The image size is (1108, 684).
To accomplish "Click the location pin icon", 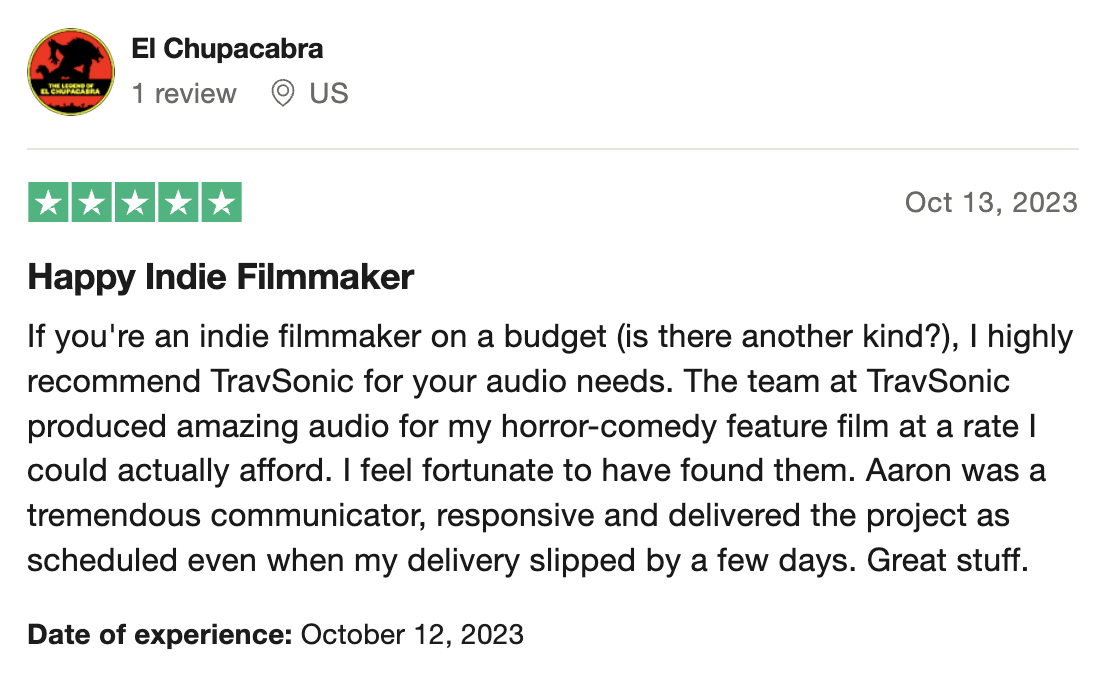I will (x=283, y=94).
